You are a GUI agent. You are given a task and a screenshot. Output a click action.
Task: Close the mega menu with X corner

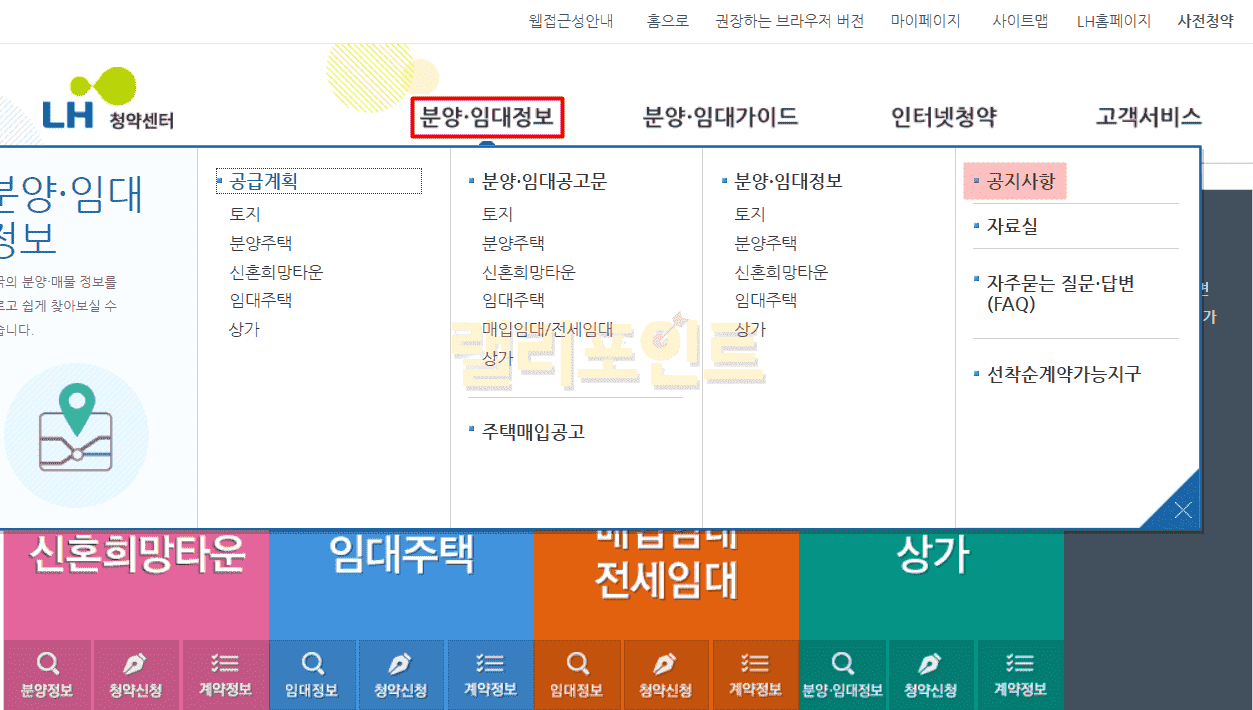1182,511
